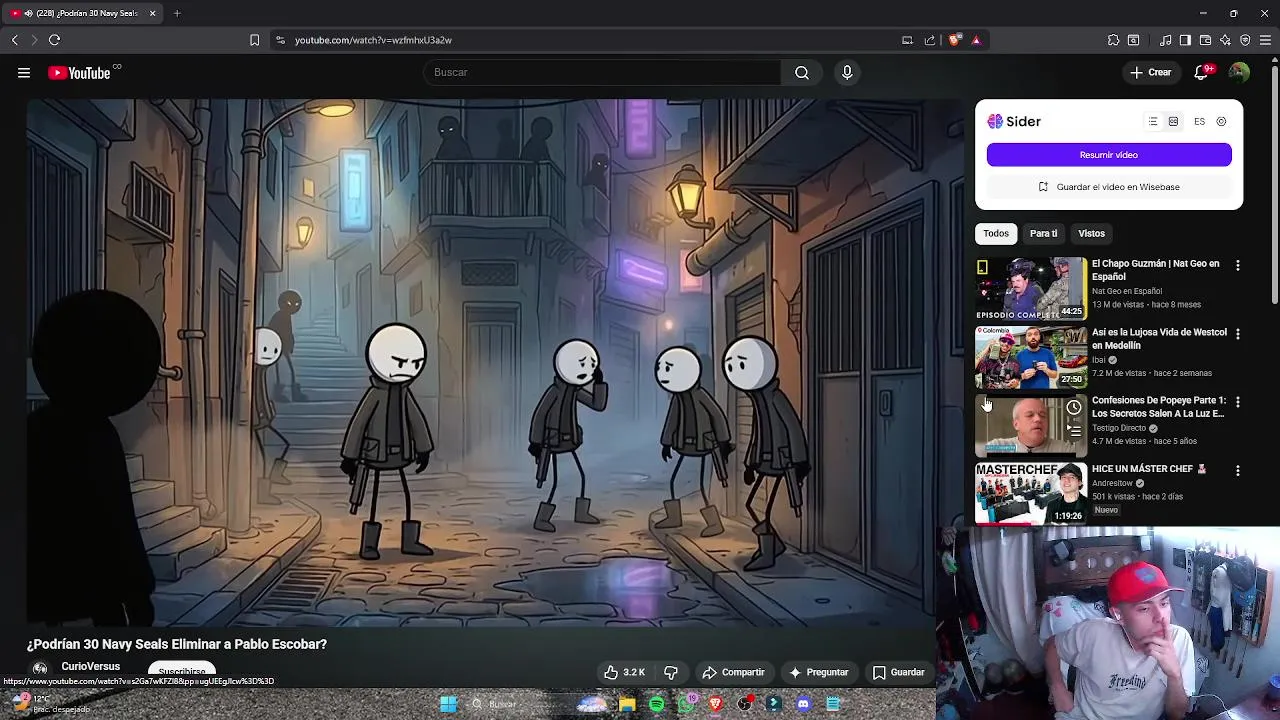Select the Vistos filter chip
1280x720 pixels.
point(1091,233)
